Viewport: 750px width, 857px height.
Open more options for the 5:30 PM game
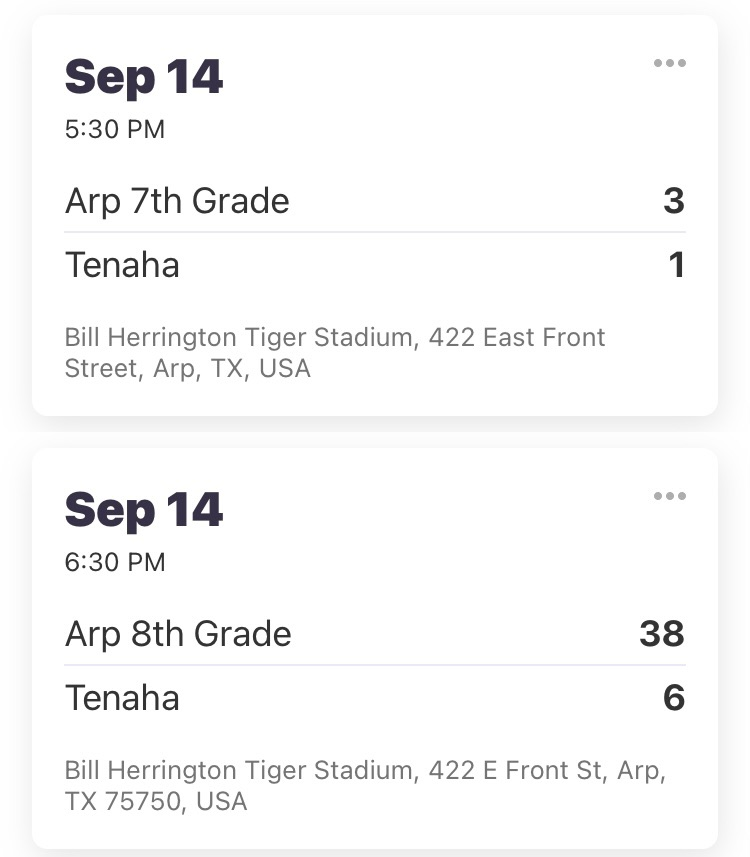[669, 63]
